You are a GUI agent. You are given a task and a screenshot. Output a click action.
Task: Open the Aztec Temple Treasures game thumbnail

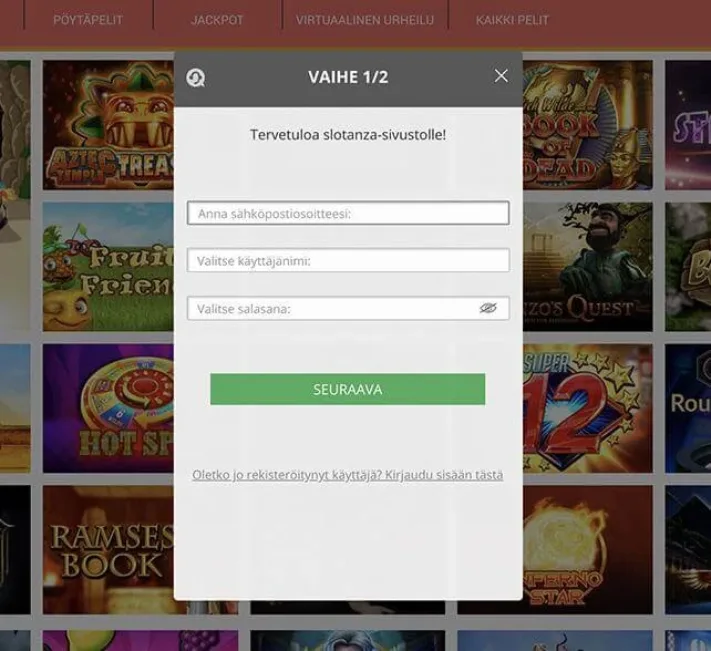tap(108, 125)
